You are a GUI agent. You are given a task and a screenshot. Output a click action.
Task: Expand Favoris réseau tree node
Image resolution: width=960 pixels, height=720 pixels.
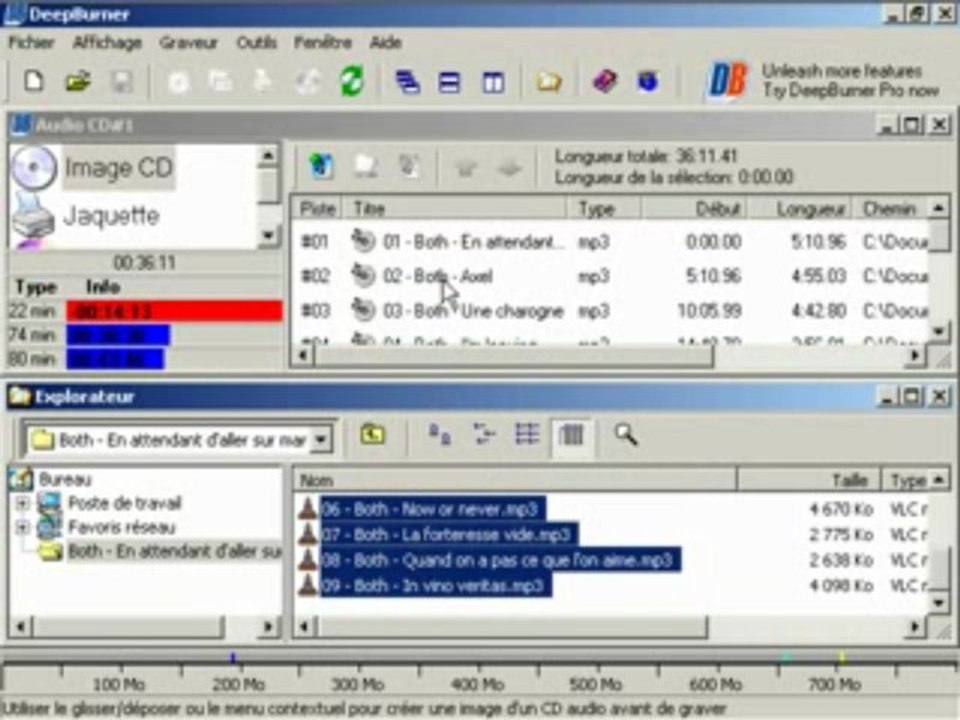(x=23, y=527)
